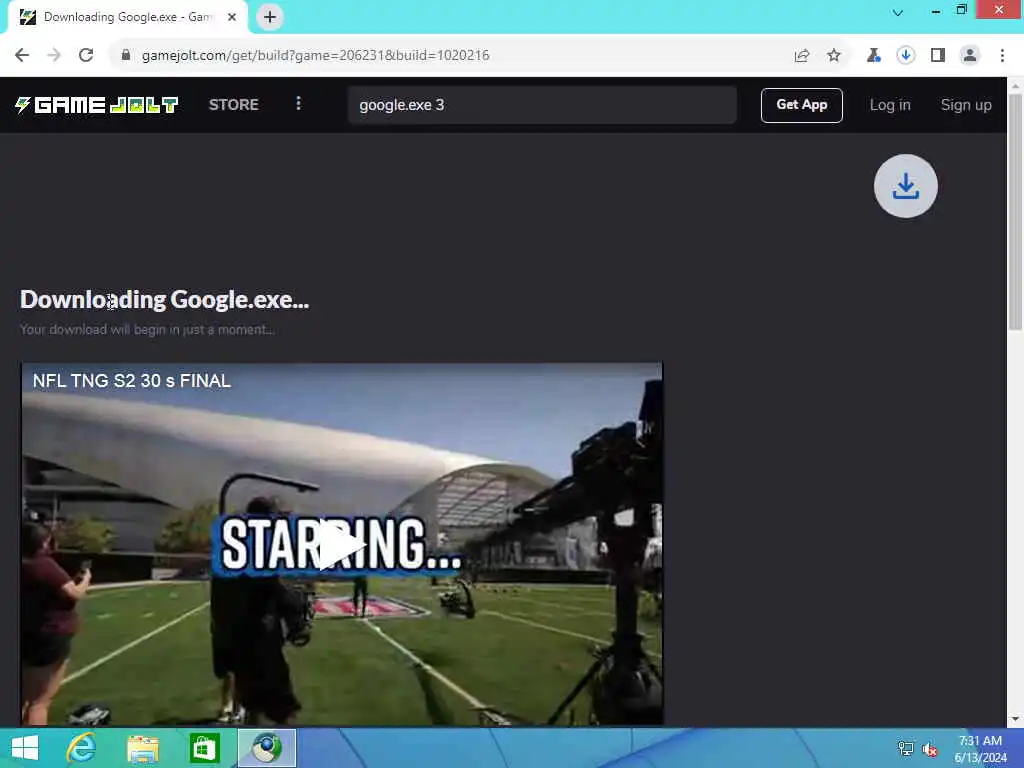Open the Windows Start button
This screenshot has height=768, width=1024.
coord(25,748)
